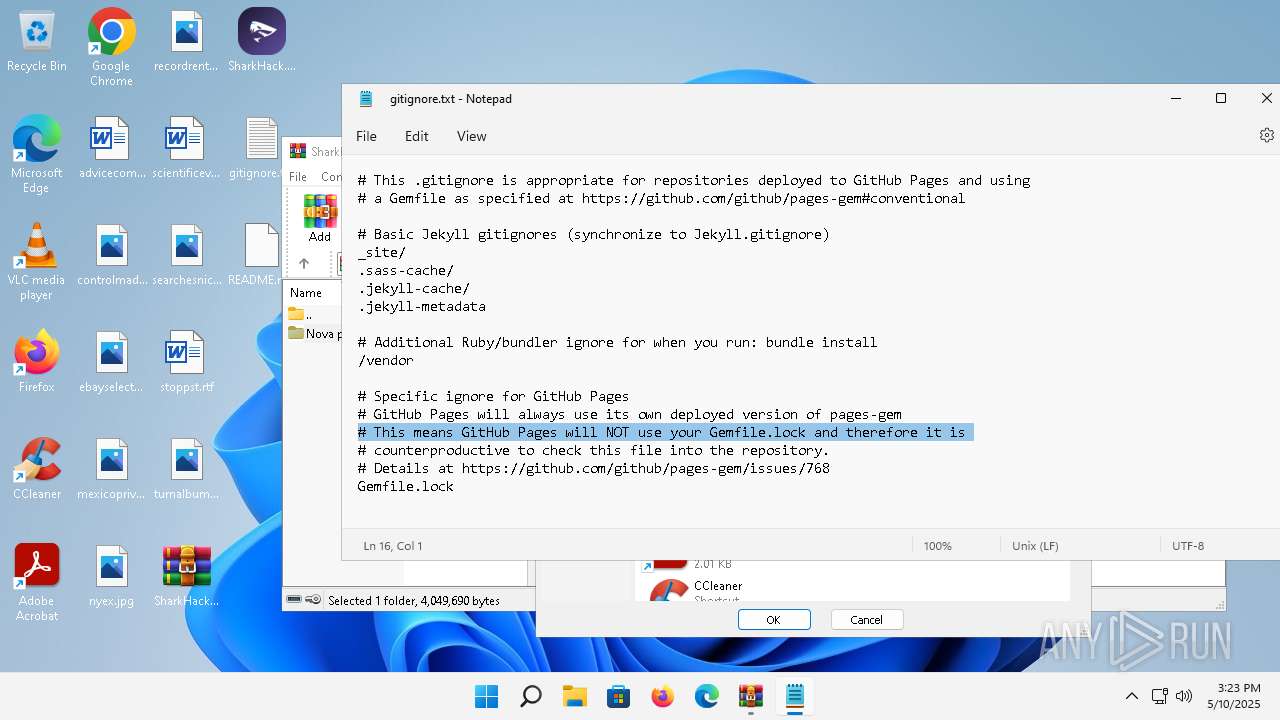The image size is (1280, 720).
Task: Maximize the Notepad window
Action: (1221, 98)
